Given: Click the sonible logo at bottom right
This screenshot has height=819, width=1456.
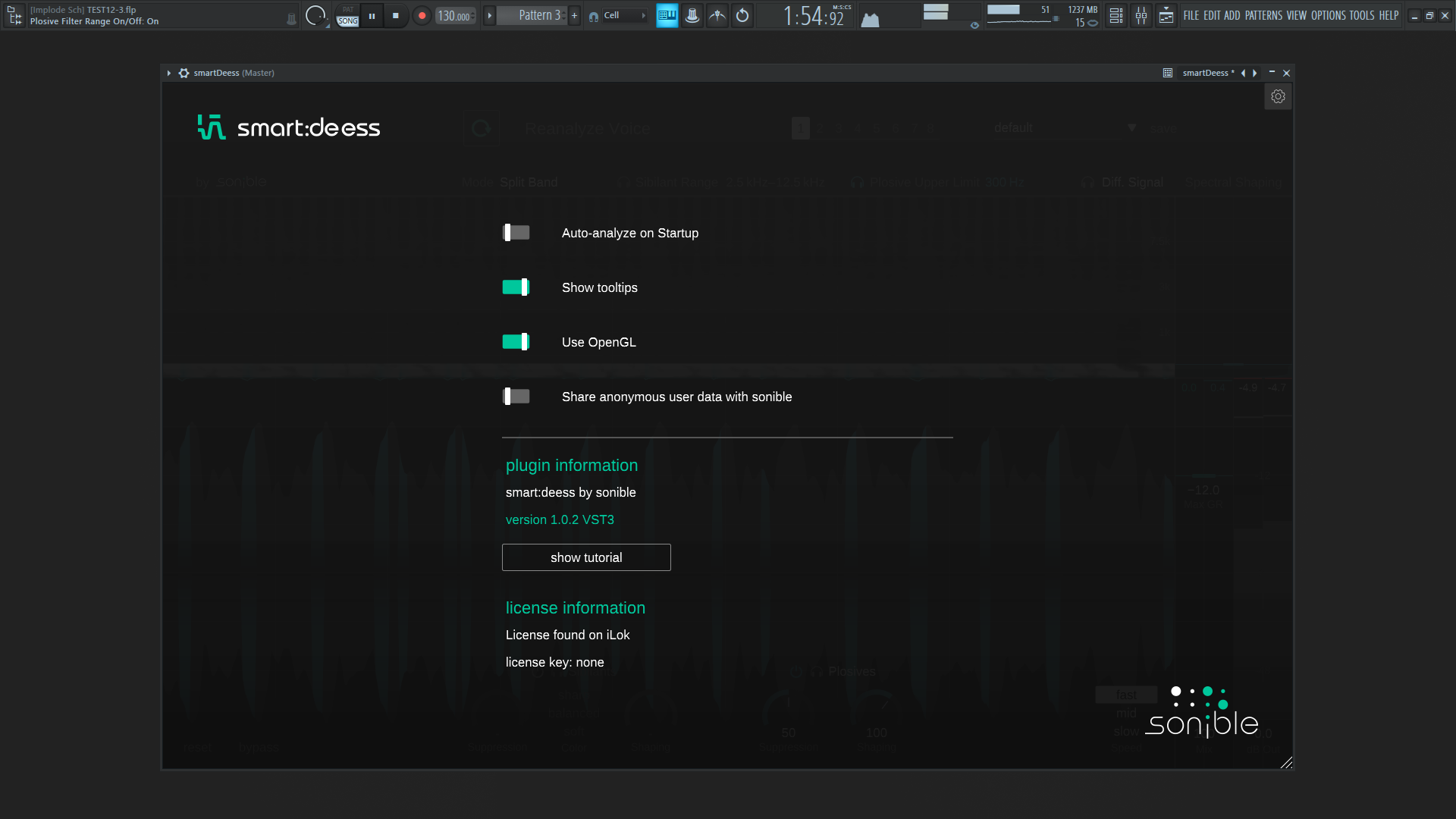Looking at the screenshot, I should click(x=1202, y=712).
